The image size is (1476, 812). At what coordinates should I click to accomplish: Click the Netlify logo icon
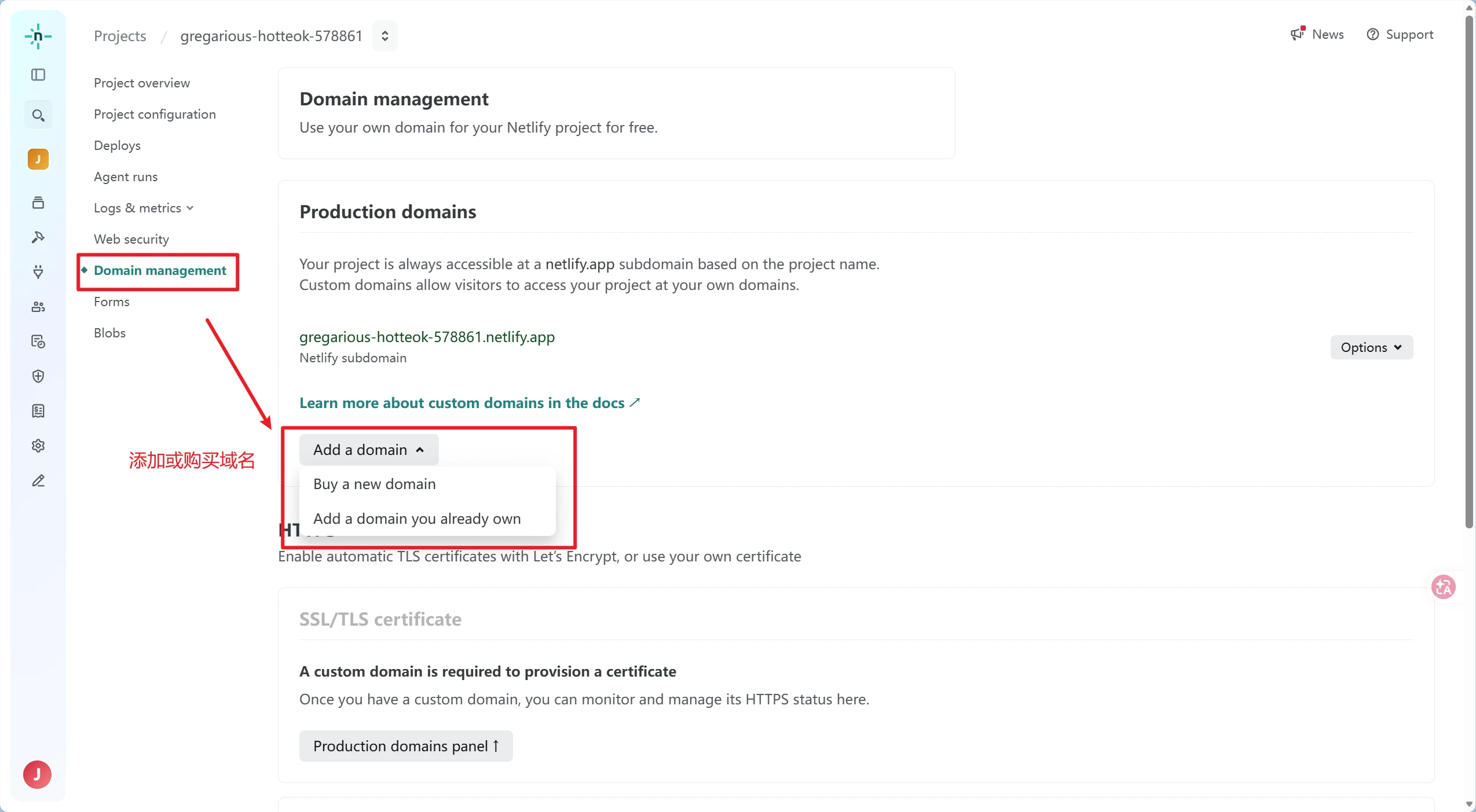38,36
